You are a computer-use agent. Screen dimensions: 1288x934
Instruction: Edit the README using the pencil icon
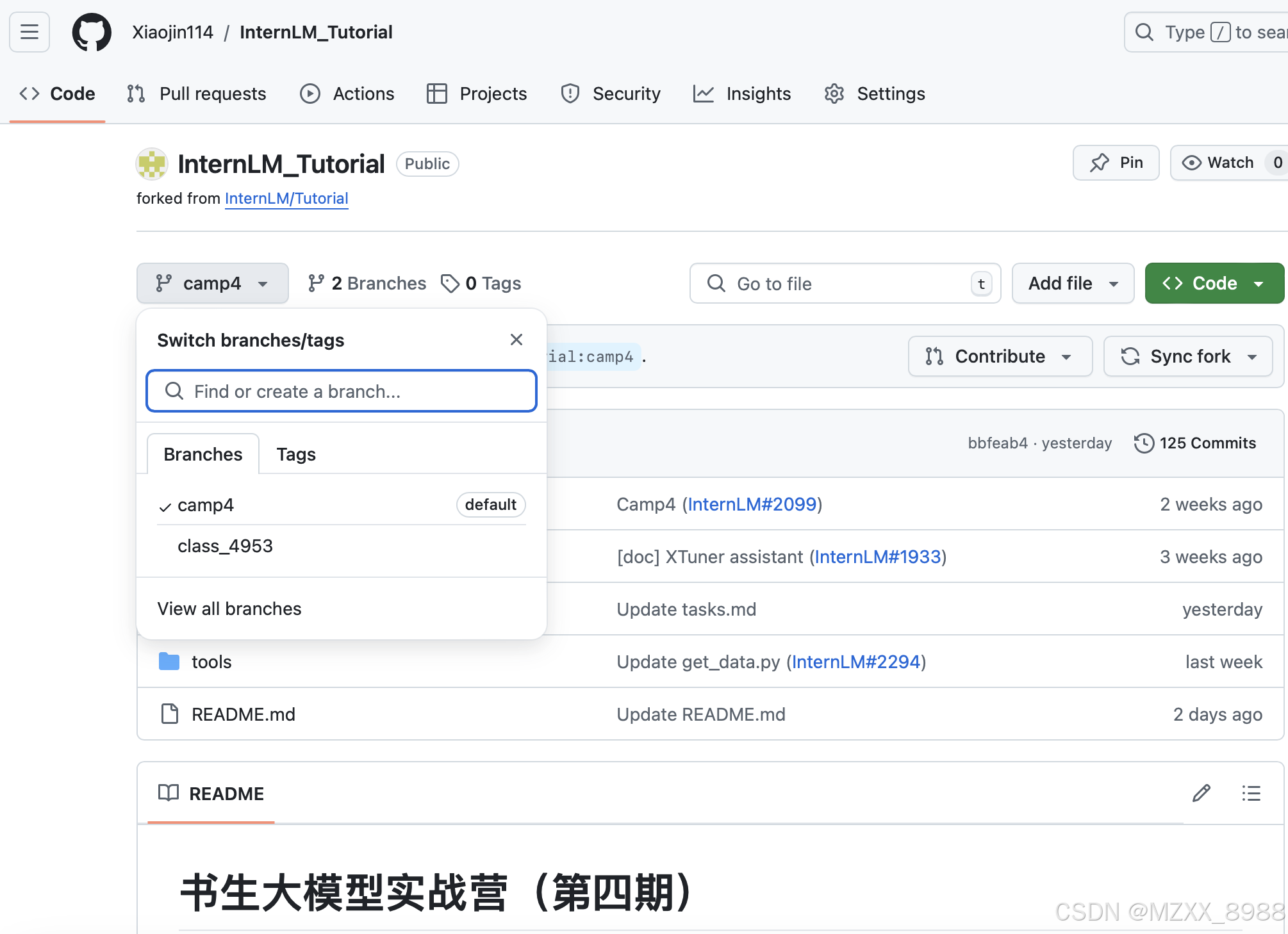pyautogui.click(x=1201, y=794)
